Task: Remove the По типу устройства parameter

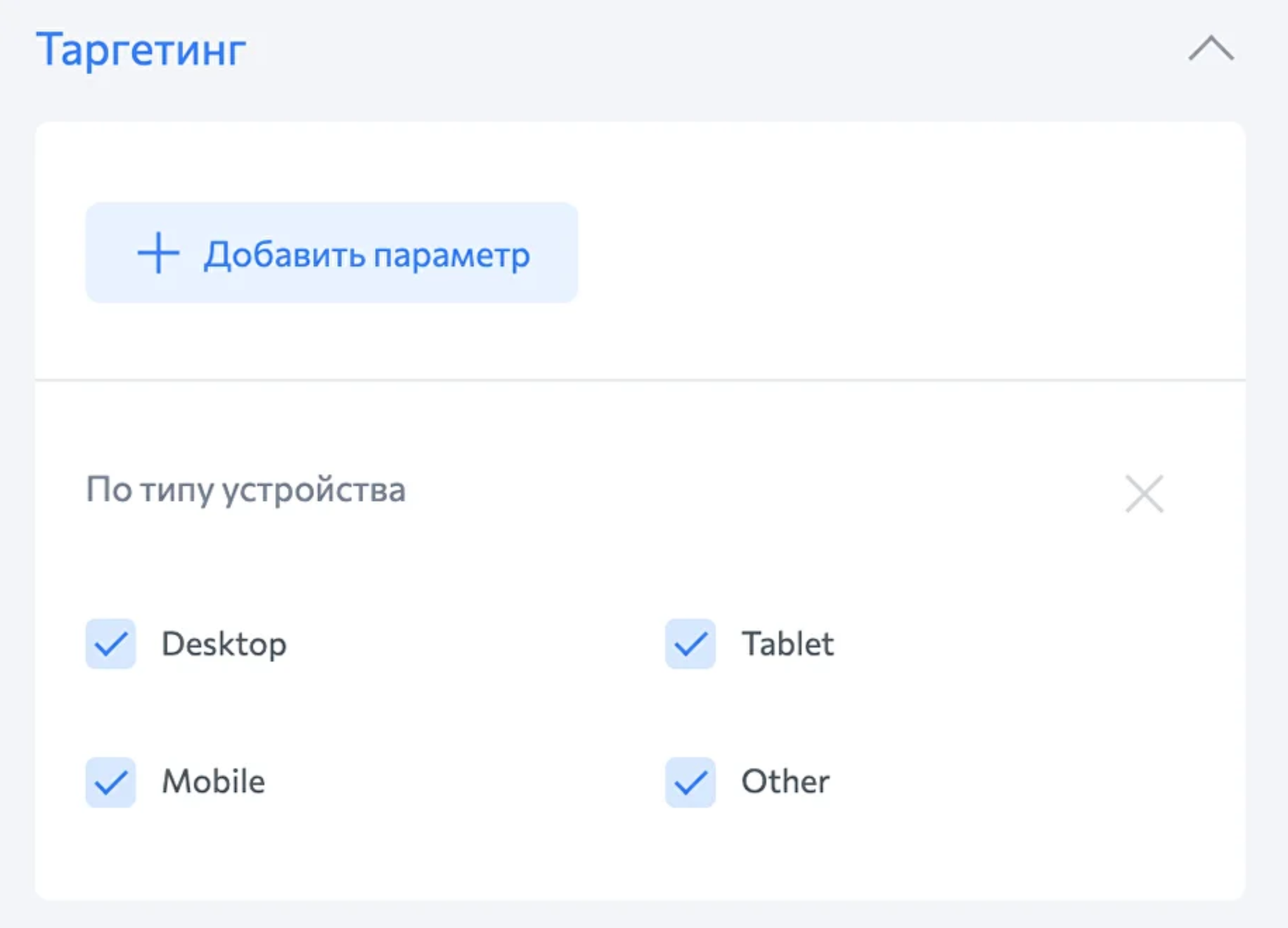Action: (x=1144, y=494)
